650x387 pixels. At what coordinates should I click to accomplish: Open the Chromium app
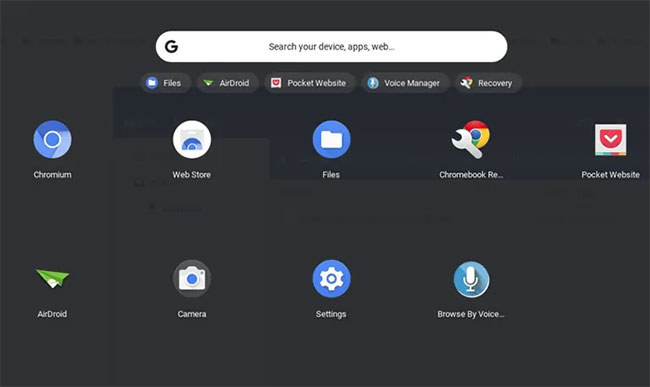click(52, 140)
